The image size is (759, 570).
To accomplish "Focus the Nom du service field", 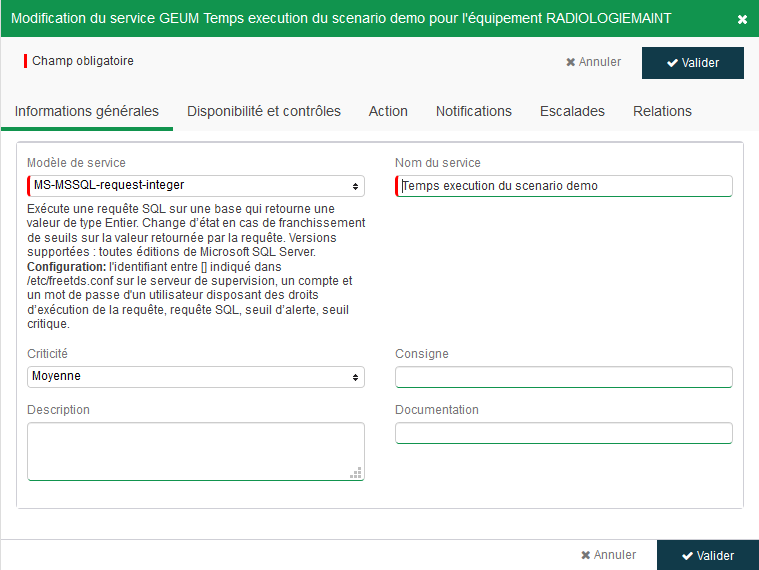I will (564, 186).
